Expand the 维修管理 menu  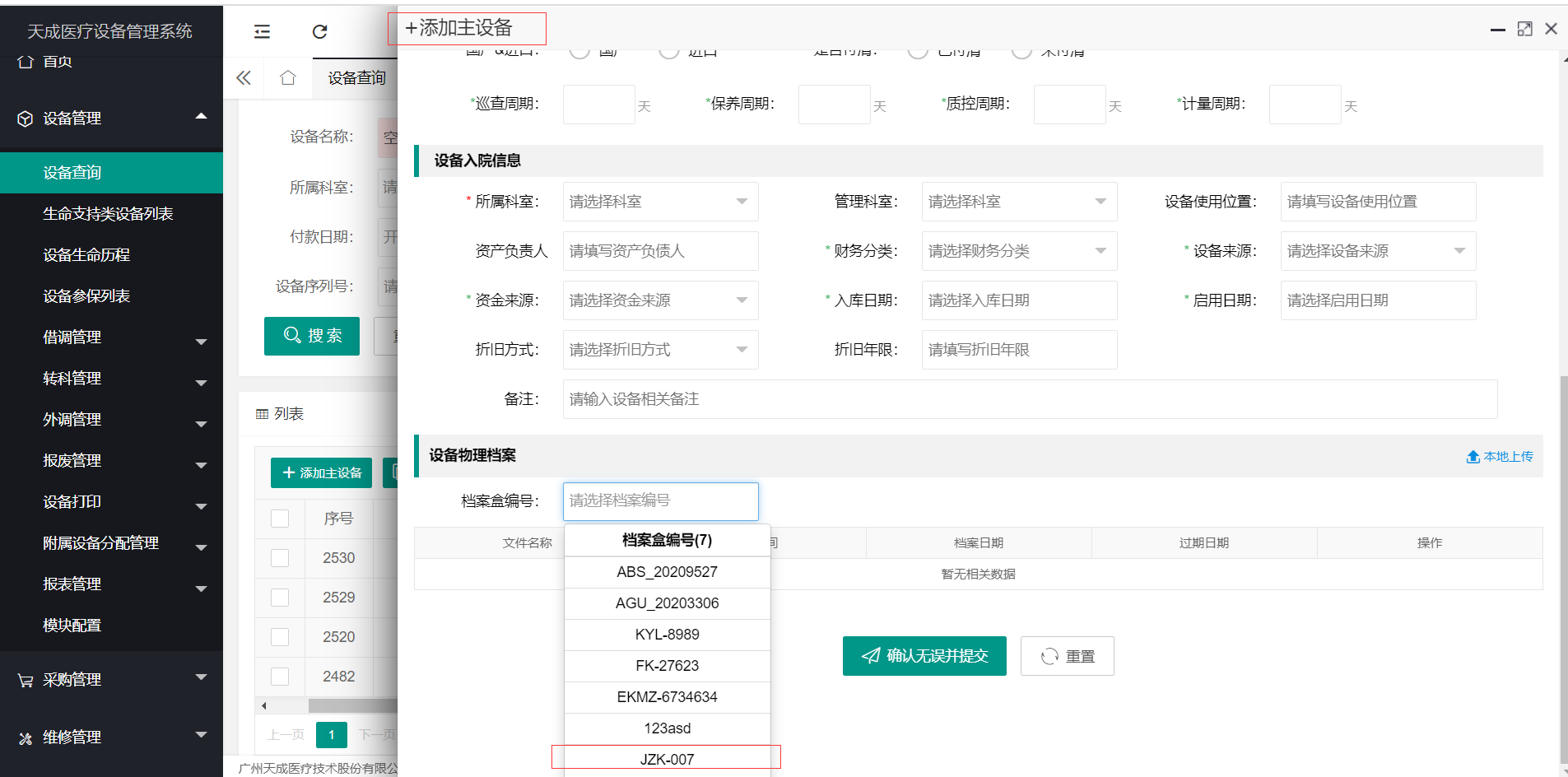click(201, 735)
